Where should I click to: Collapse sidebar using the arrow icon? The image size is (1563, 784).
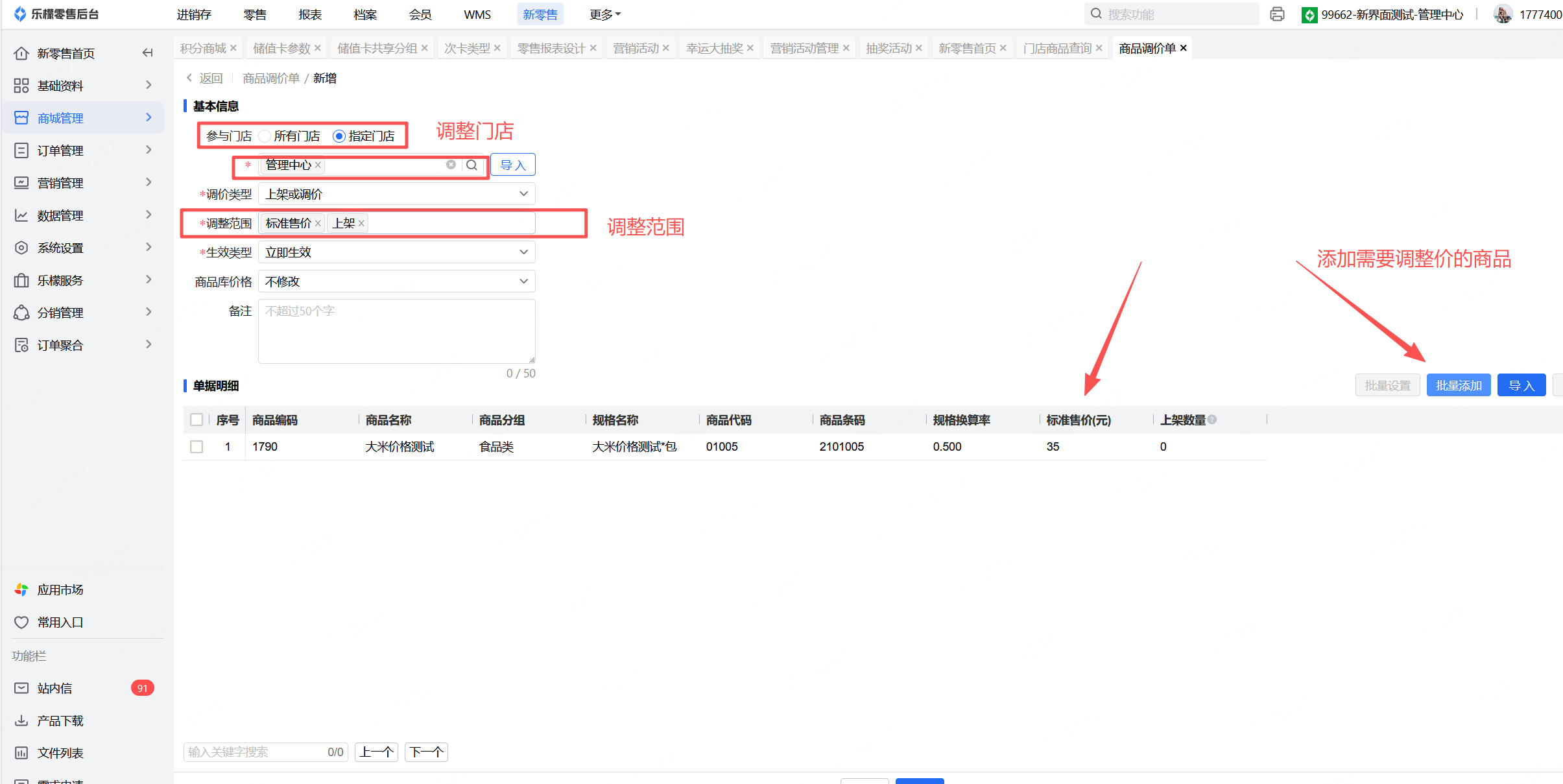pyautogui.click(x=148, y=53)
